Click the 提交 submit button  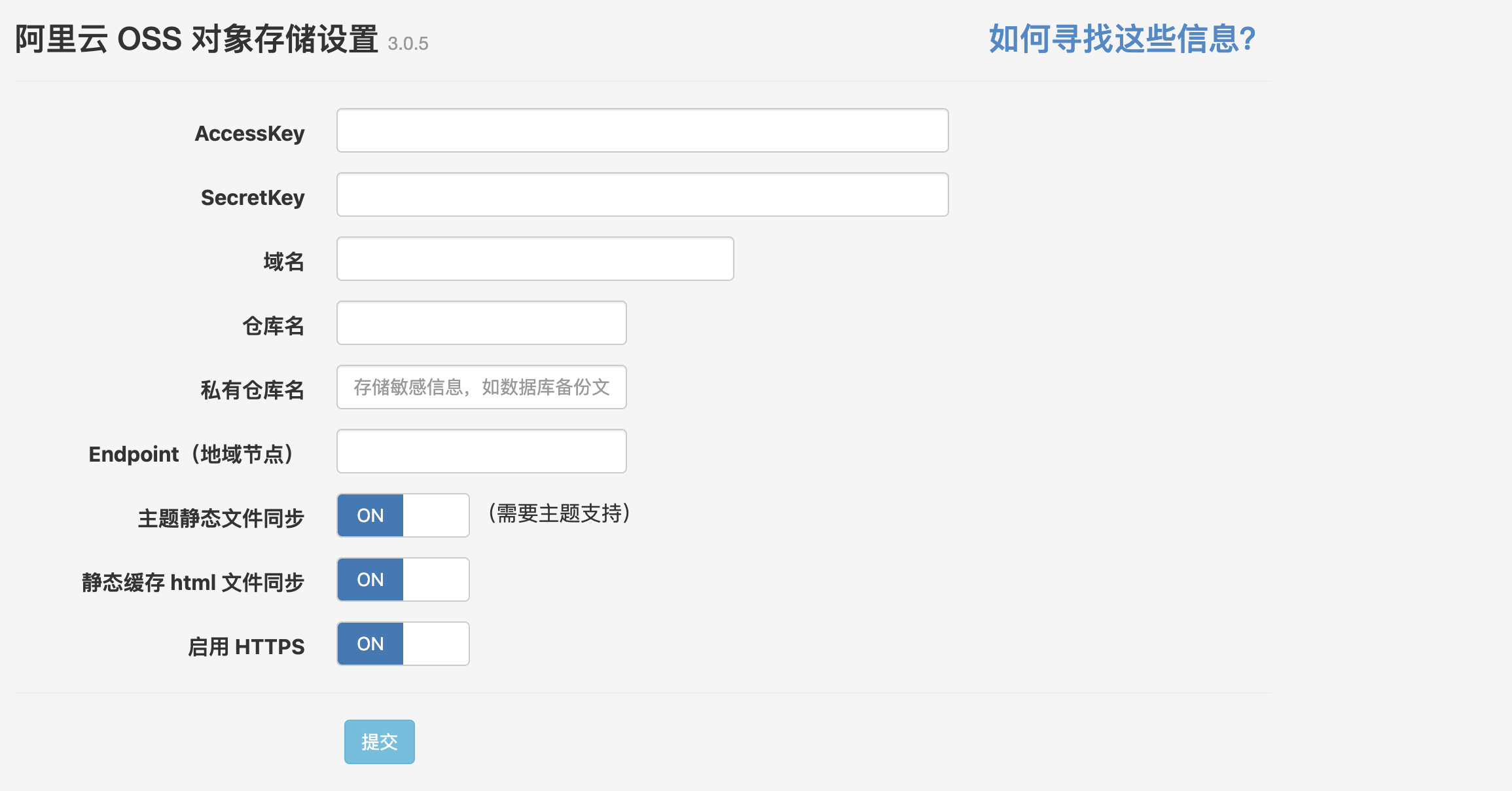tap(379, 742)
